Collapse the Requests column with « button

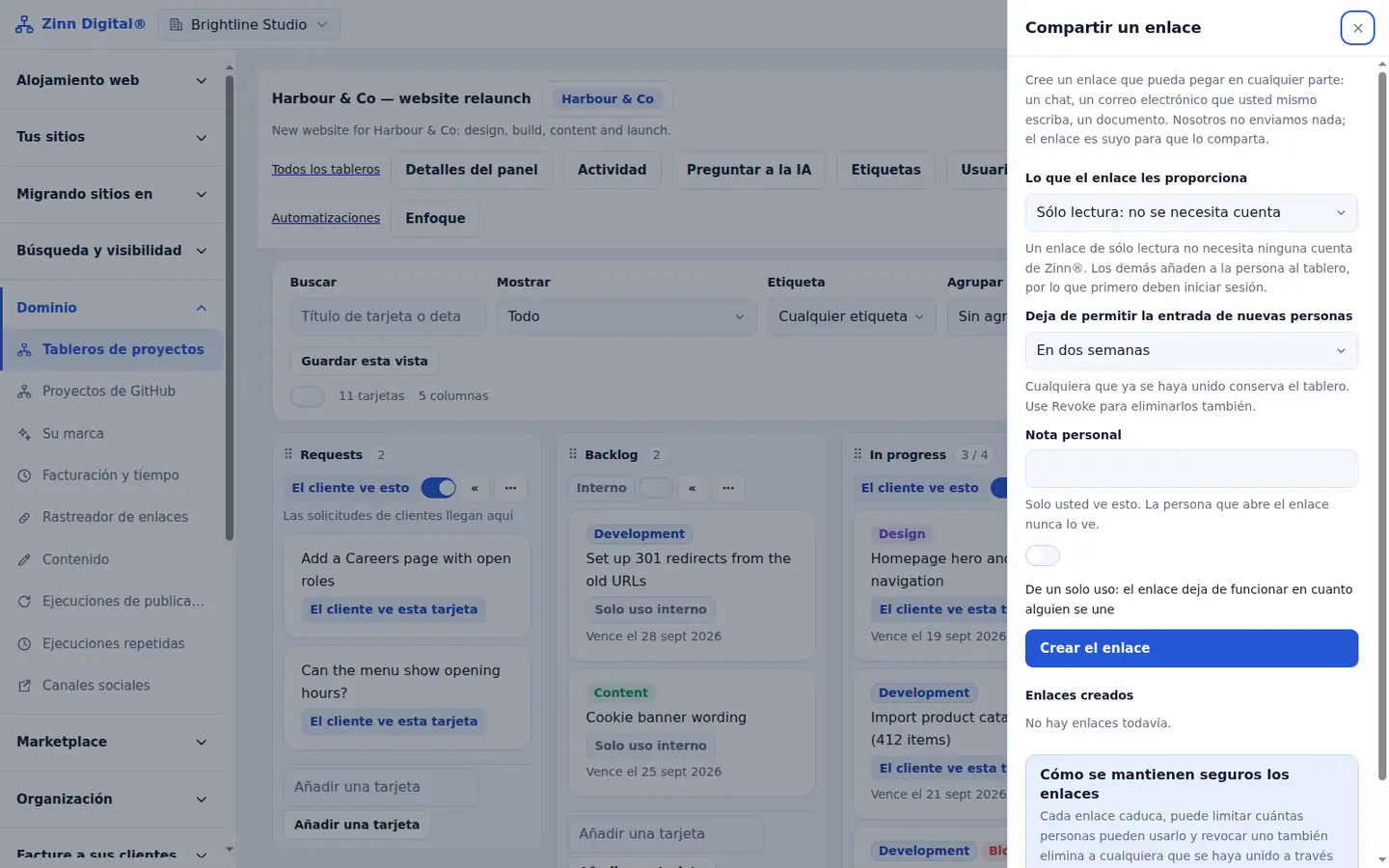pos(475,488)
